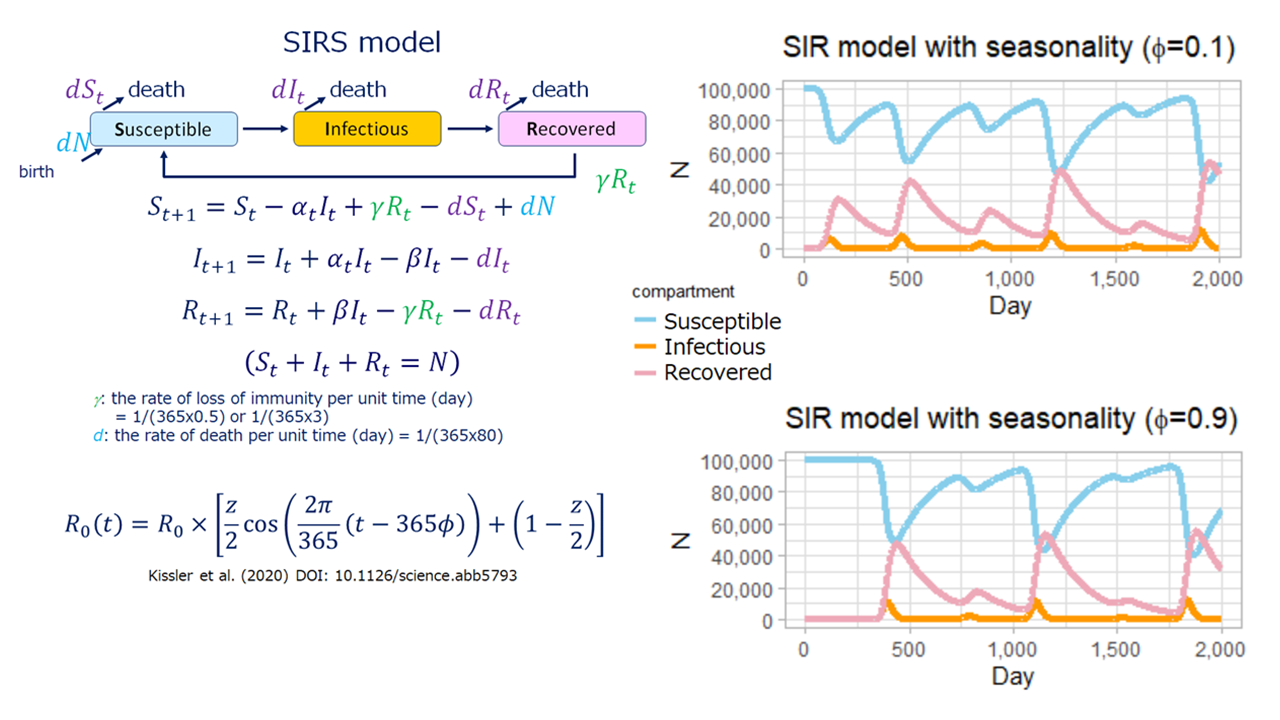Image resolution: width=1280 pixels, height=720 pixels.
Task: Select the orange Infectious compartment box
Action: (x=367, y=129)
